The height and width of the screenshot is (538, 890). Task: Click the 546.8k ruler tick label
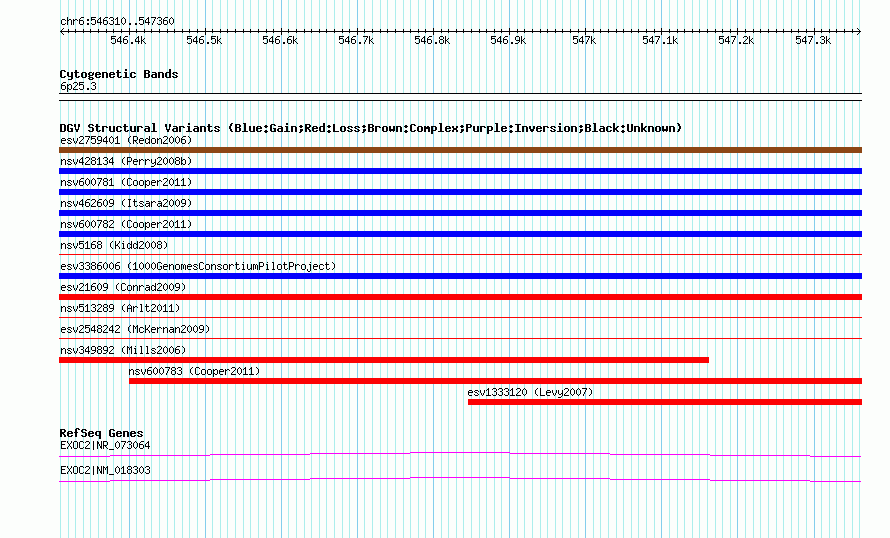tap(433, 40)
